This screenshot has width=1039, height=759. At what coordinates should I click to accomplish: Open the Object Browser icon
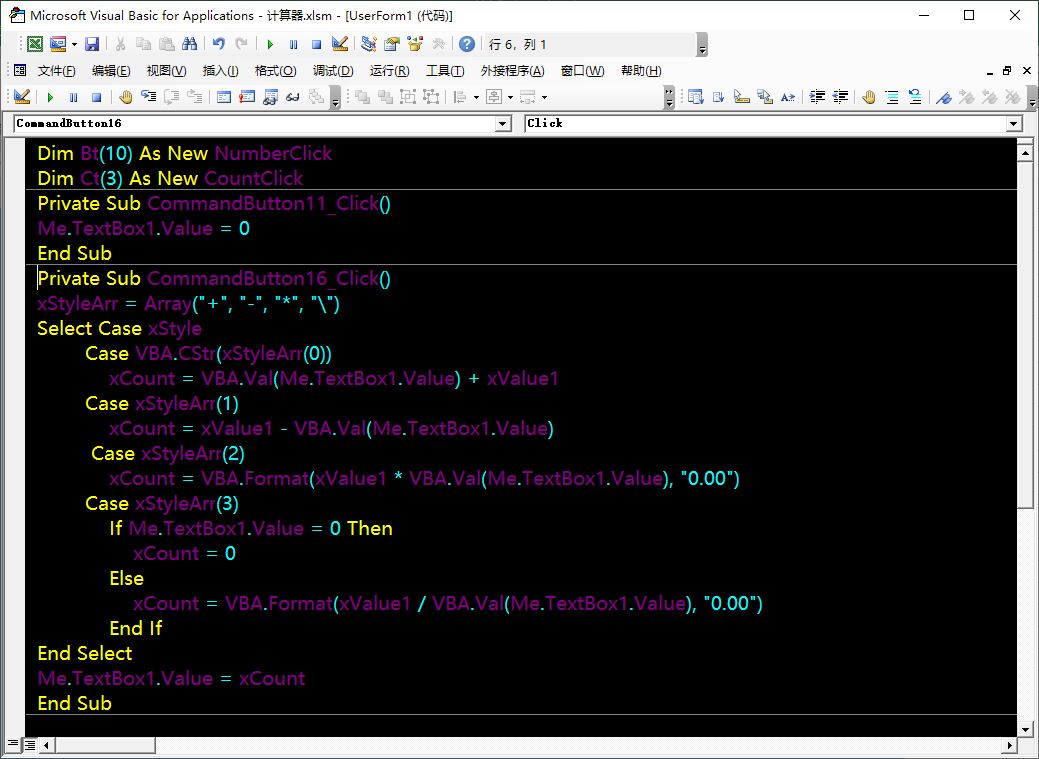click(x=415, y=44)
